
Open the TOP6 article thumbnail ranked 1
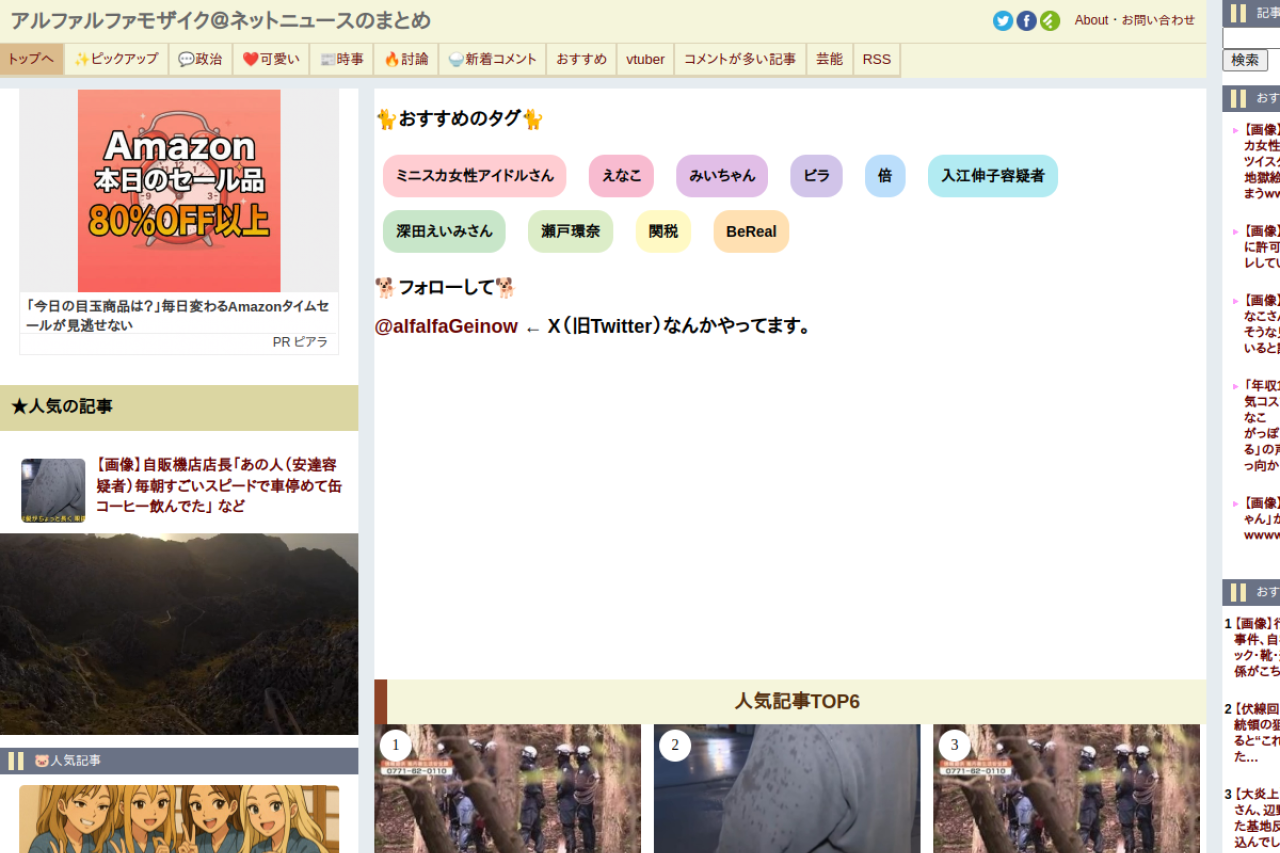point(508,789)
